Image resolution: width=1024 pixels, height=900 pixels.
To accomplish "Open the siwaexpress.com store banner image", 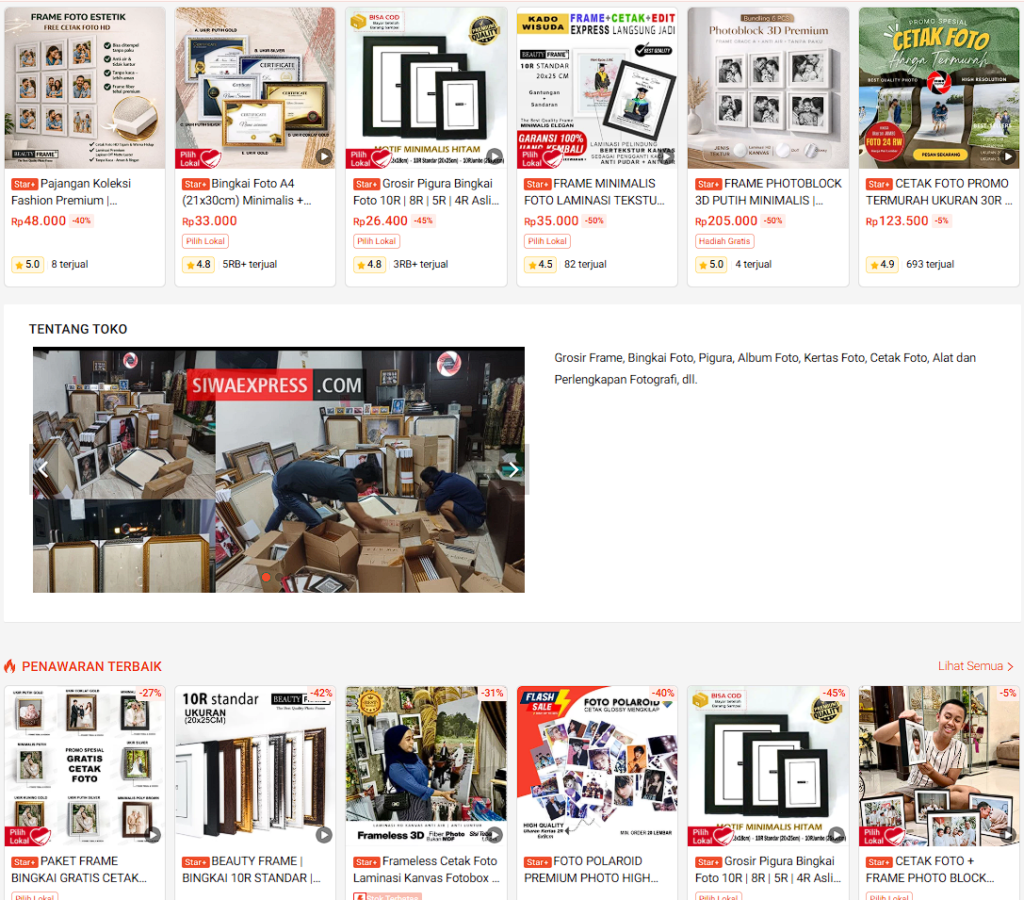I will 279,470.
